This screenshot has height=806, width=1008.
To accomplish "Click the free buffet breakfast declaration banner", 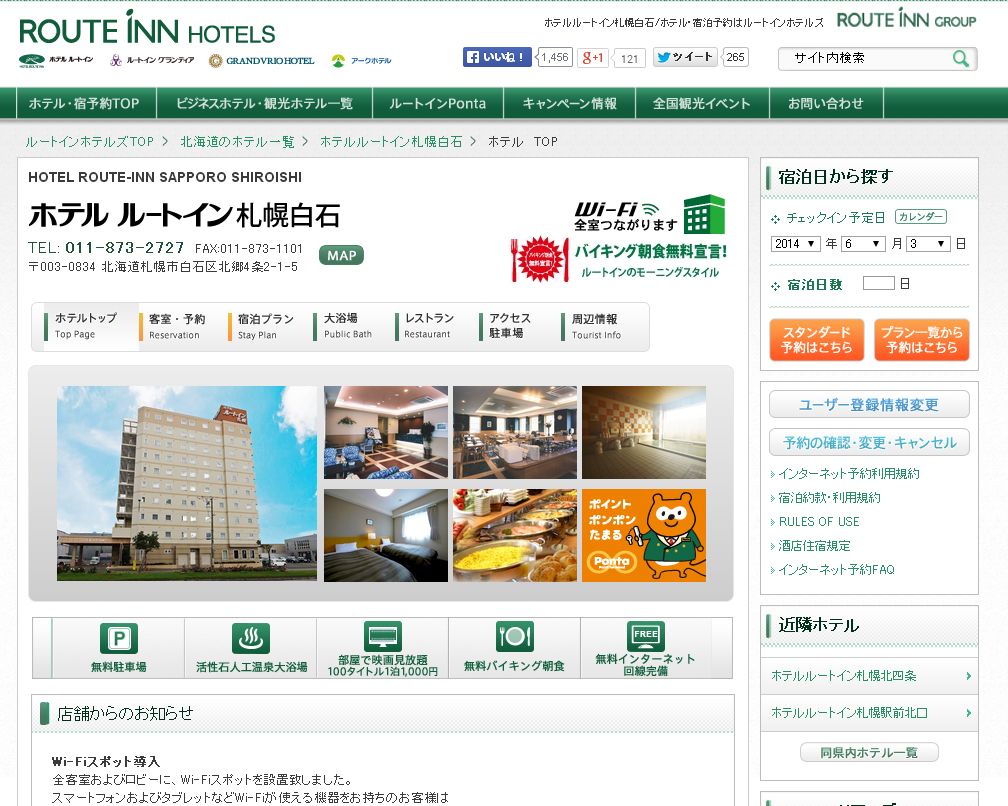I will 619,260.
